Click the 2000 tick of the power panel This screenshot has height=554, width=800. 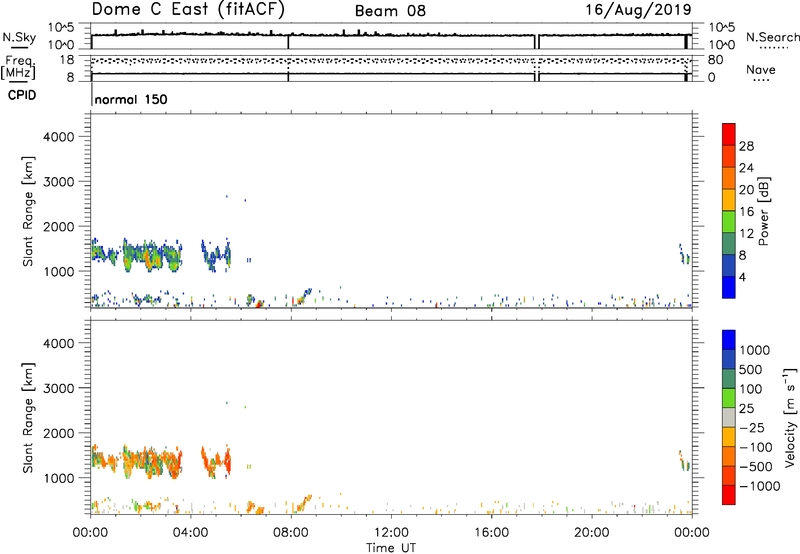tap(59, 226)
